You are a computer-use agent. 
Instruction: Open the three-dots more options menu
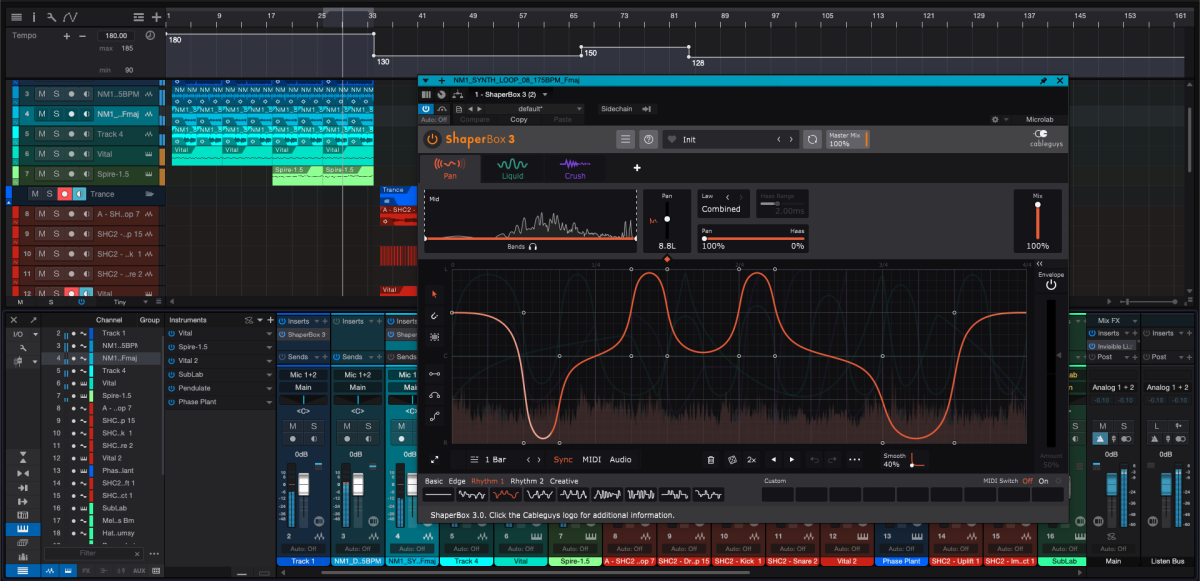(x=854, y=460)
